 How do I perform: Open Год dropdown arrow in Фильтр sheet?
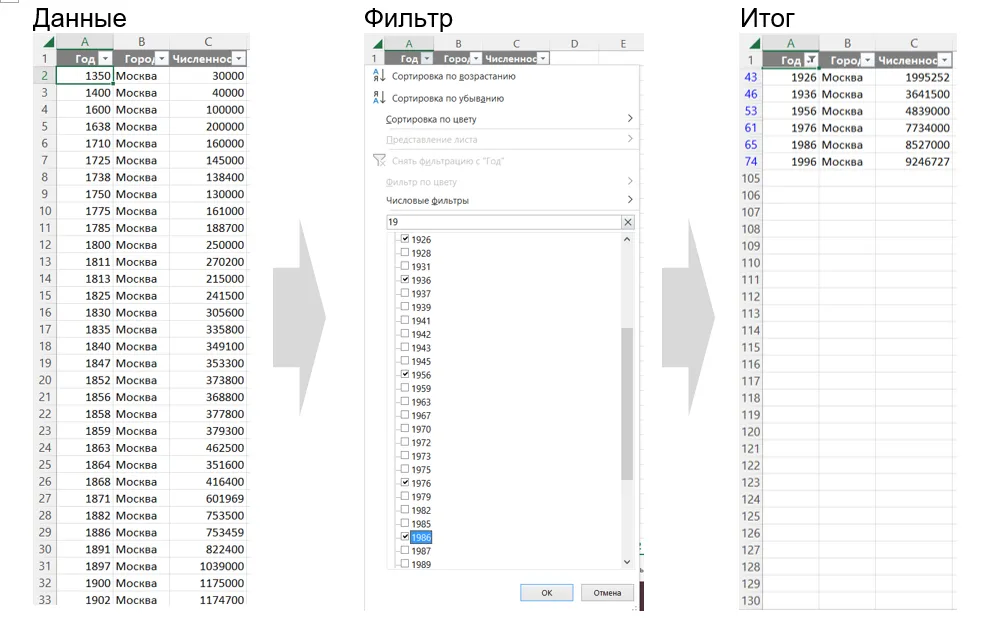pos(427,59)
